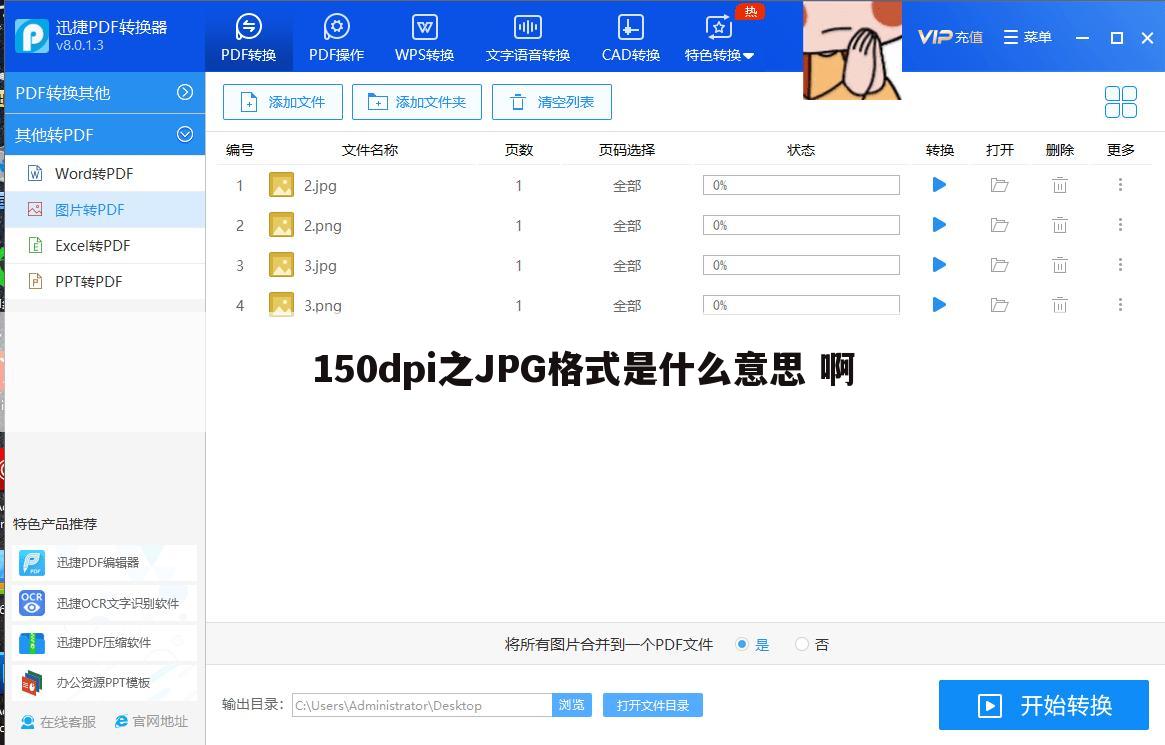This screenshot has height=745, width=1165.
Task: Open 迅捷OCR文字识别软件 recommendation
Action: coord(104,602)
